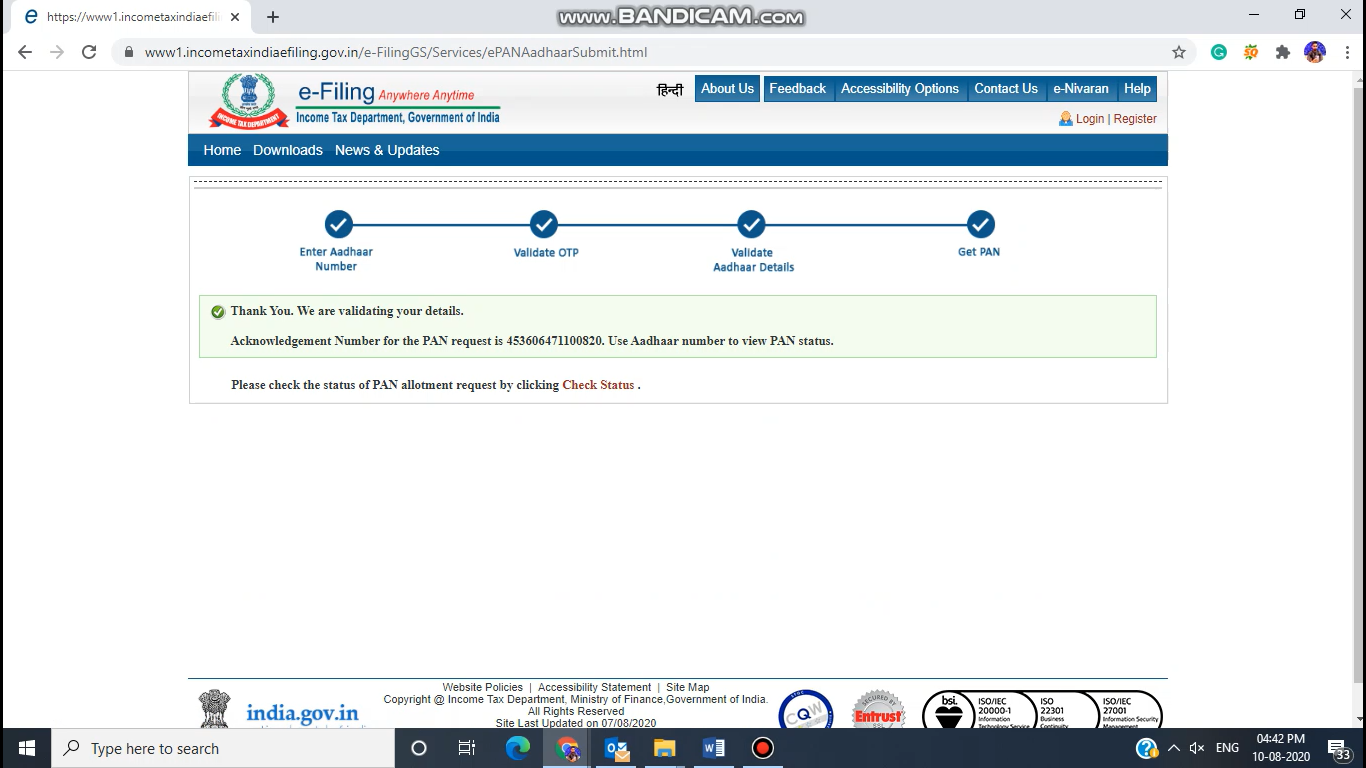This screenshot has height=768, width=1366.
Task: Open the Register link
Action: (x=1135, y=118)
